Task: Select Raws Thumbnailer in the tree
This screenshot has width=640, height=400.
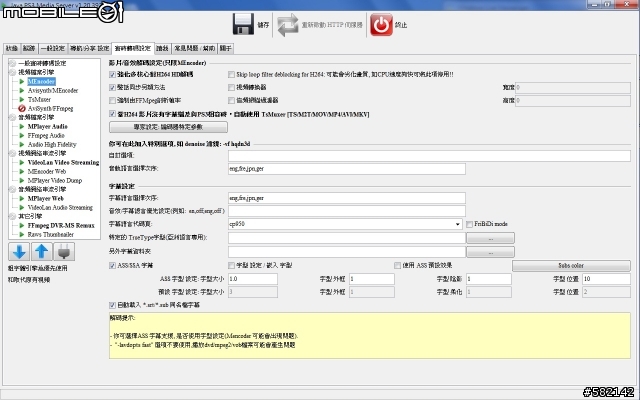Action: coord(51,234)
